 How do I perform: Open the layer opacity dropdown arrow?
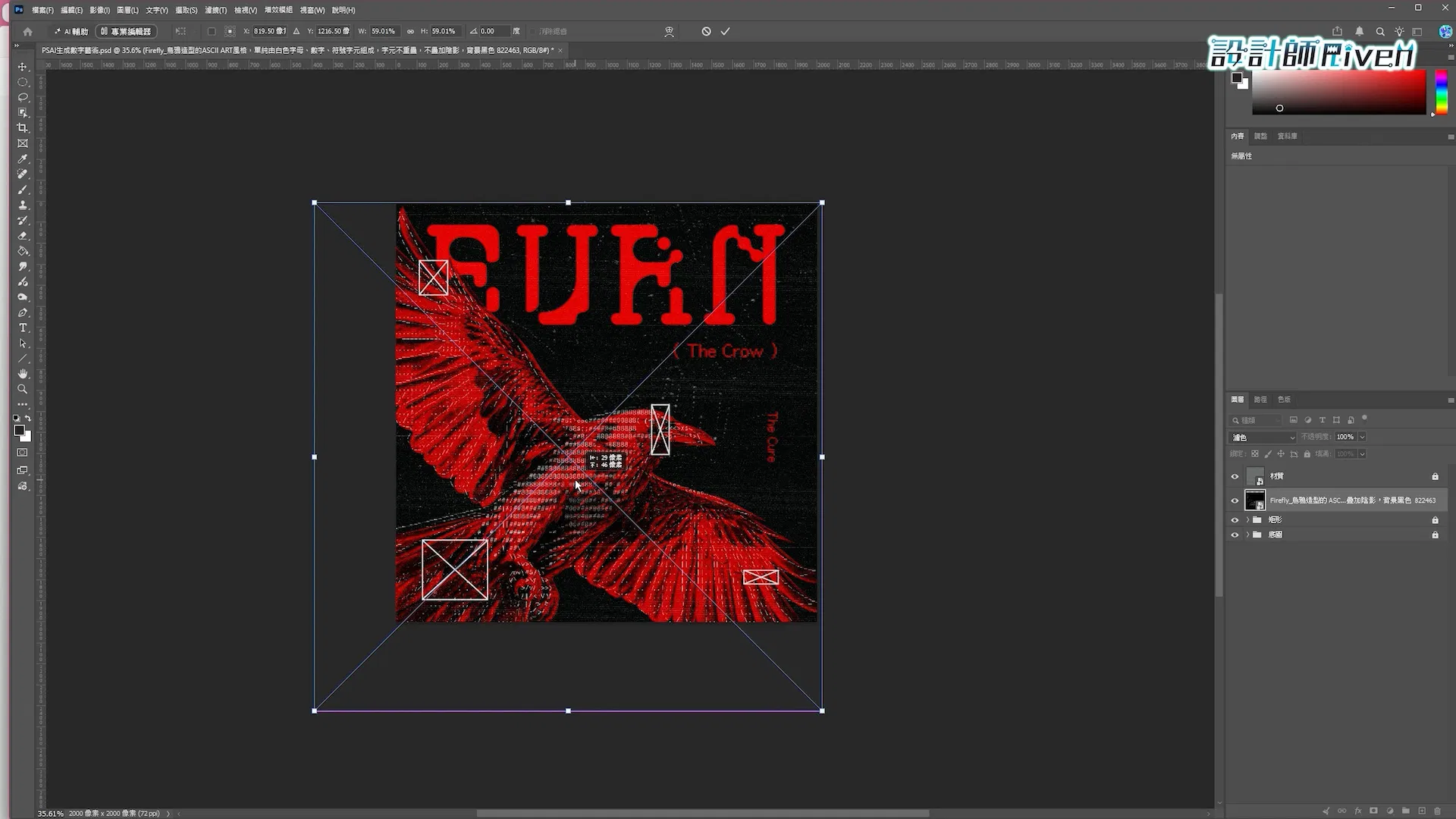tap(1362, 437)
